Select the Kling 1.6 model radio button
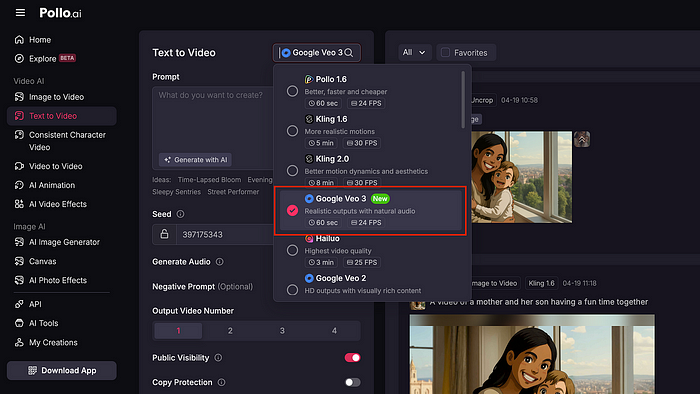The width and height of the screenshot is (700, 394). (x=292, y=131)
